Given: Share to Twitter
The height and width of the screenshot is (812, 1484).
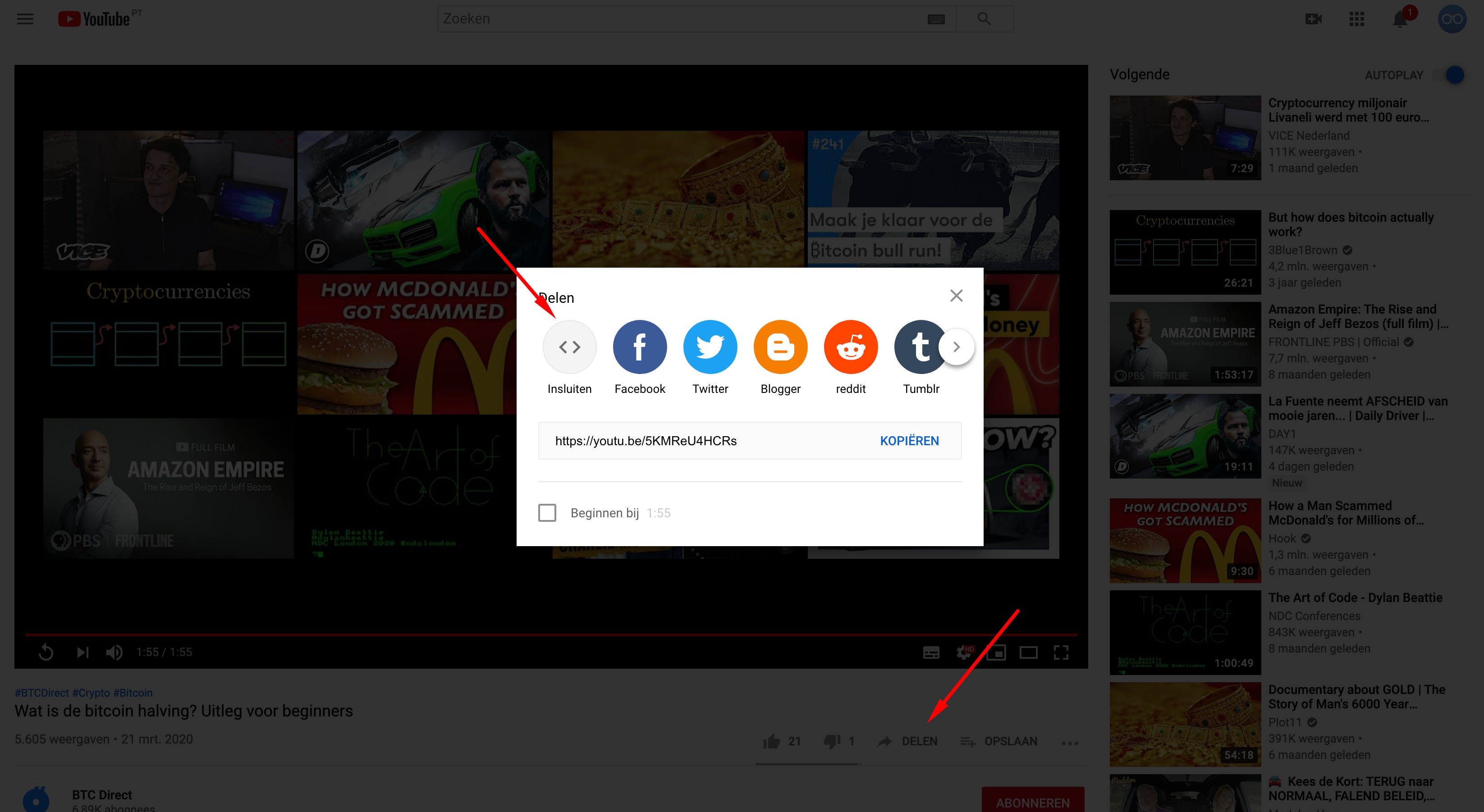Looking at the screenshot, I should point(710,347).
